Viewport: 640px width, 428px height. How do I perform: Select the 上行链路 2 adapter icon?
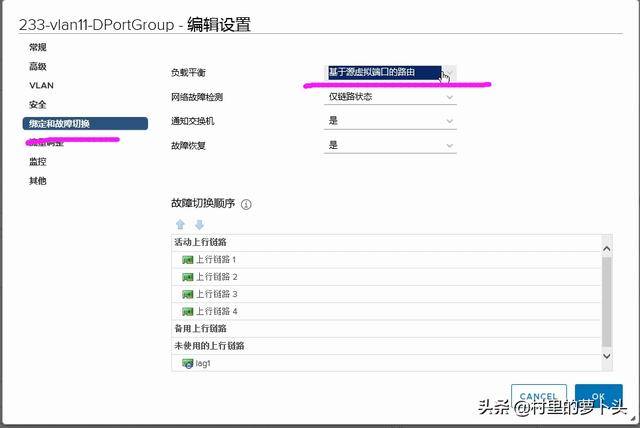pyautogui.click(x=187, y=277)
